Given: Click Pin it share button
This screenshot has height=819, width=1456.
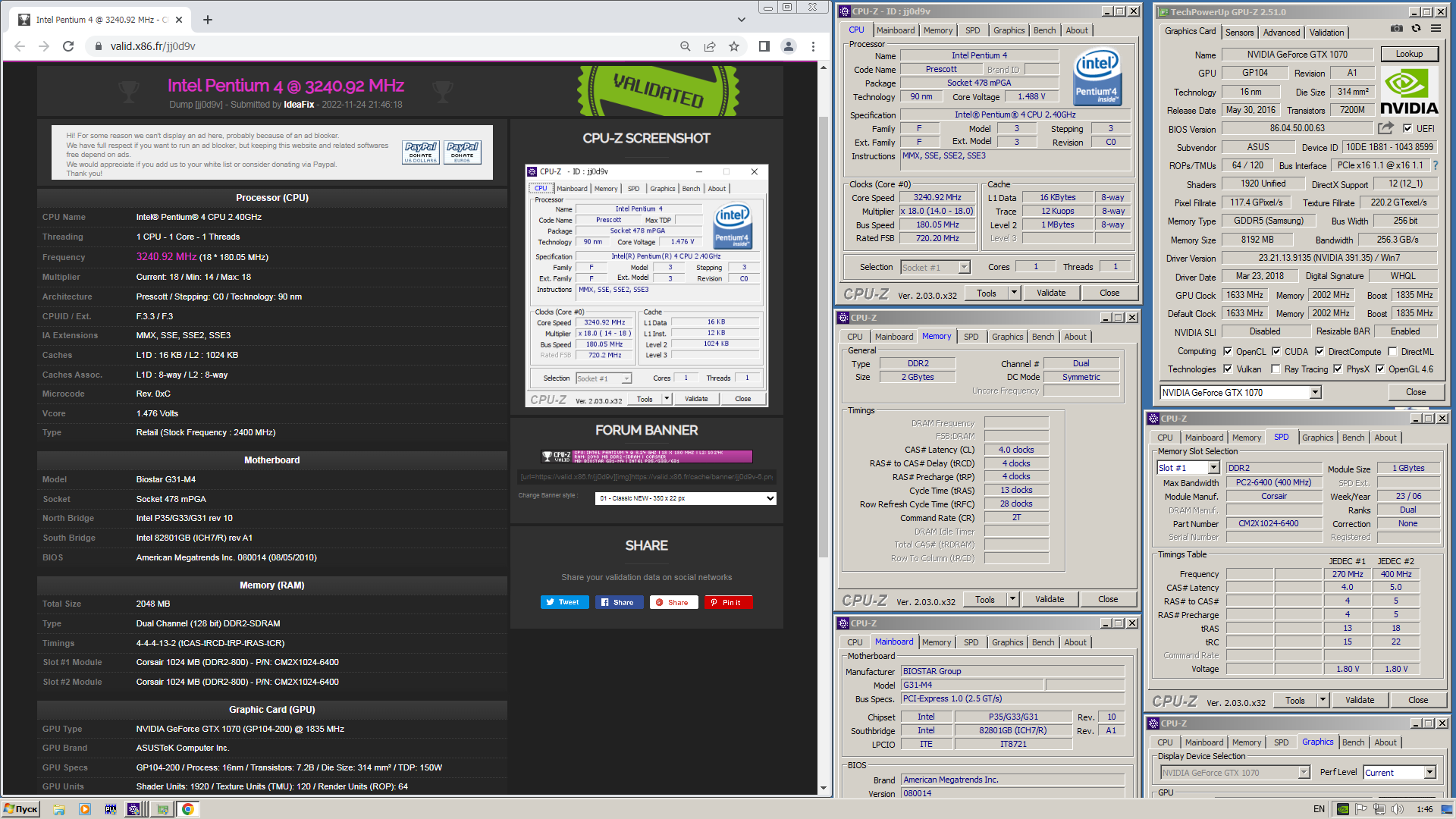Looking at the screenshot, I should pos(728,602).
